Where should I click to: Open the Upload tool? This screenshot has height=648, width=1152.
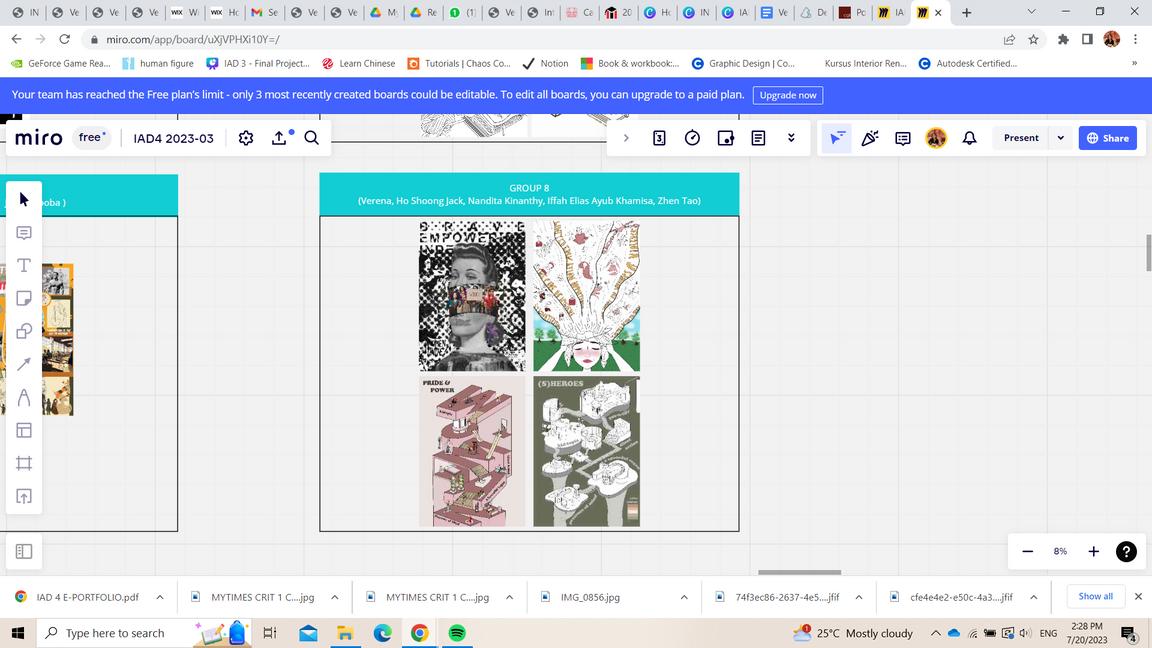tap(24, 497)
